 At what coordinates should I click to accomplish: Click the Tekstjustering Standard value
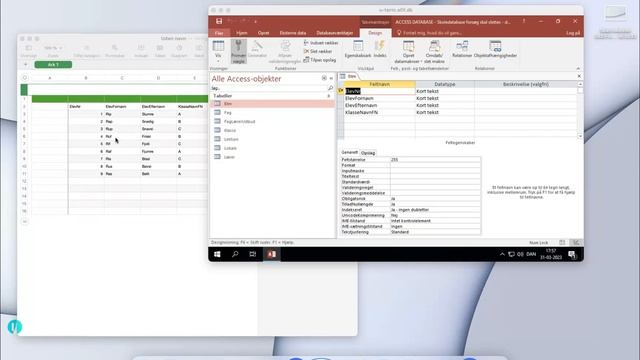click(x=435, y=232)
